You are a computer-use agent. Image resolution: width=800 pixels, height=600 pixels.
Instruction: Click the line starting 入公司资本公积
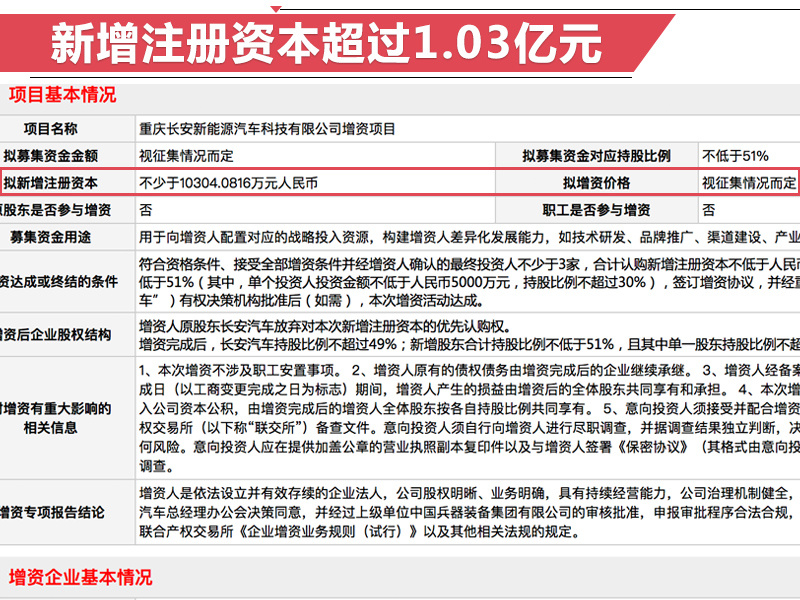click(x=469, y=409)
